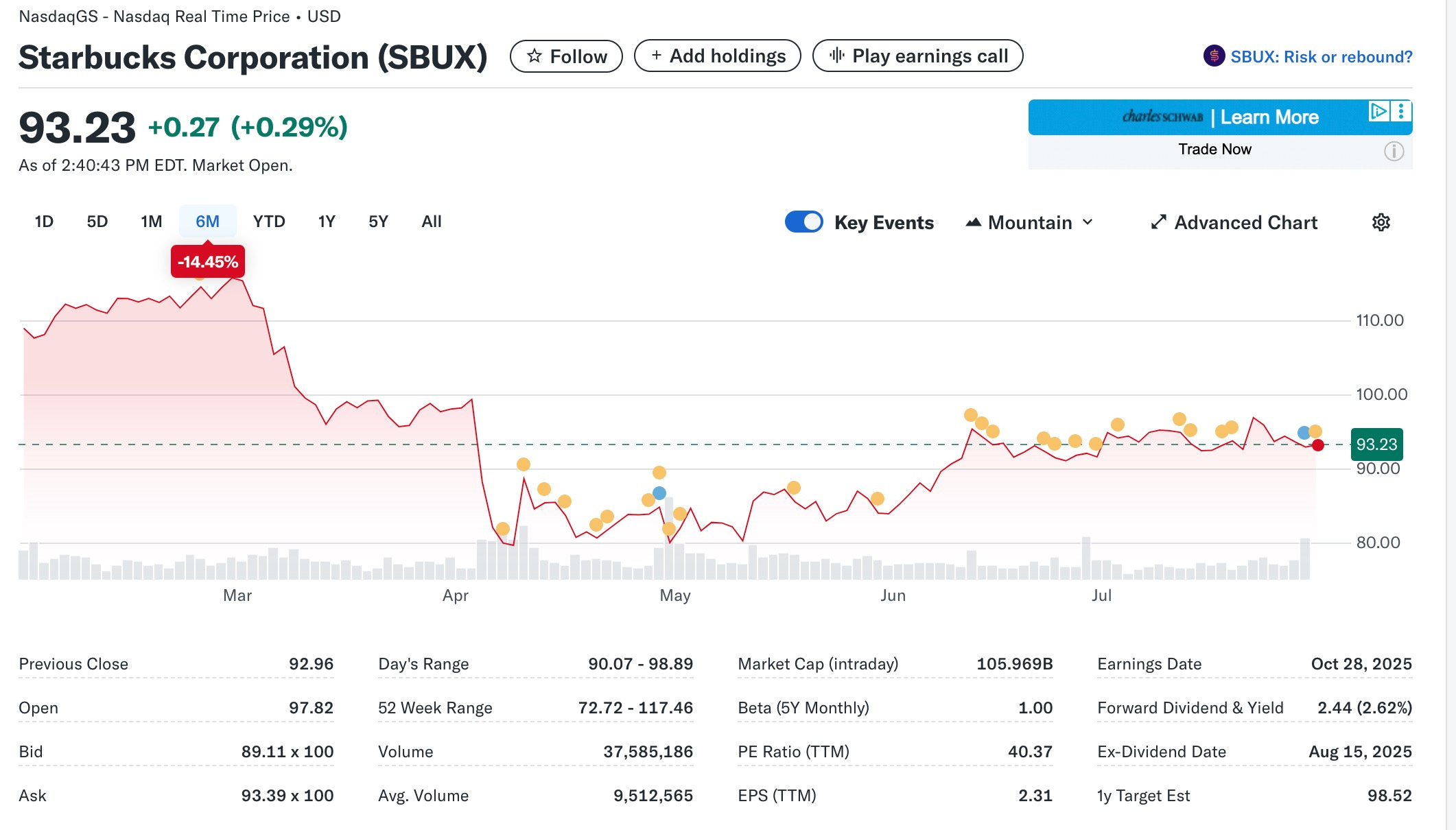Click the Advanced Chart expand arrows icon

1158,222
